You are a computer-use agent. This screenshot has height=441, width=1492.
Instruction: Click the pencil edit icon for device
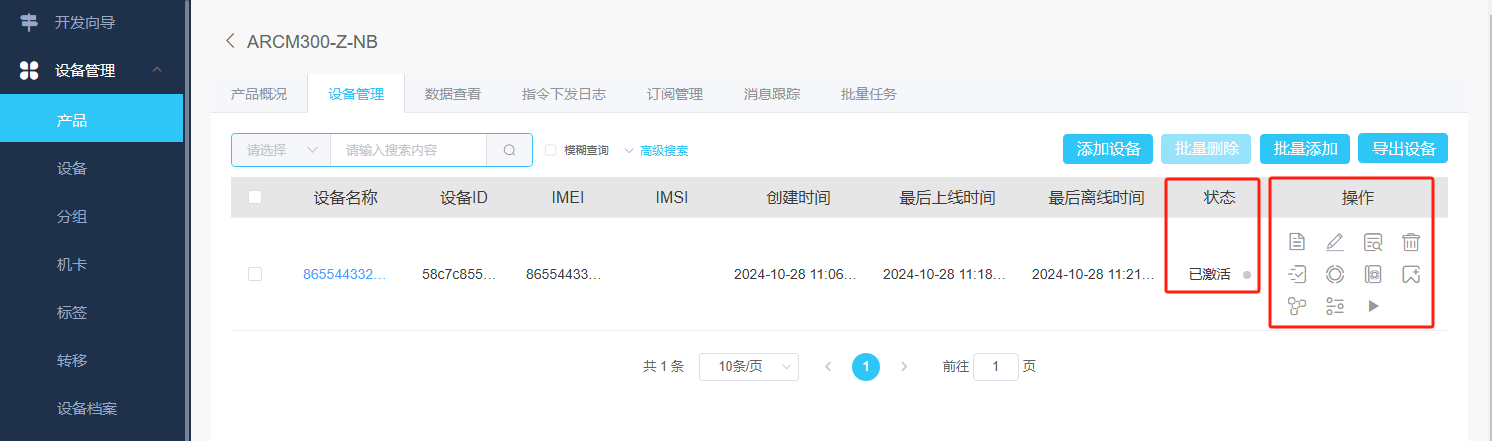point(1335,241)
